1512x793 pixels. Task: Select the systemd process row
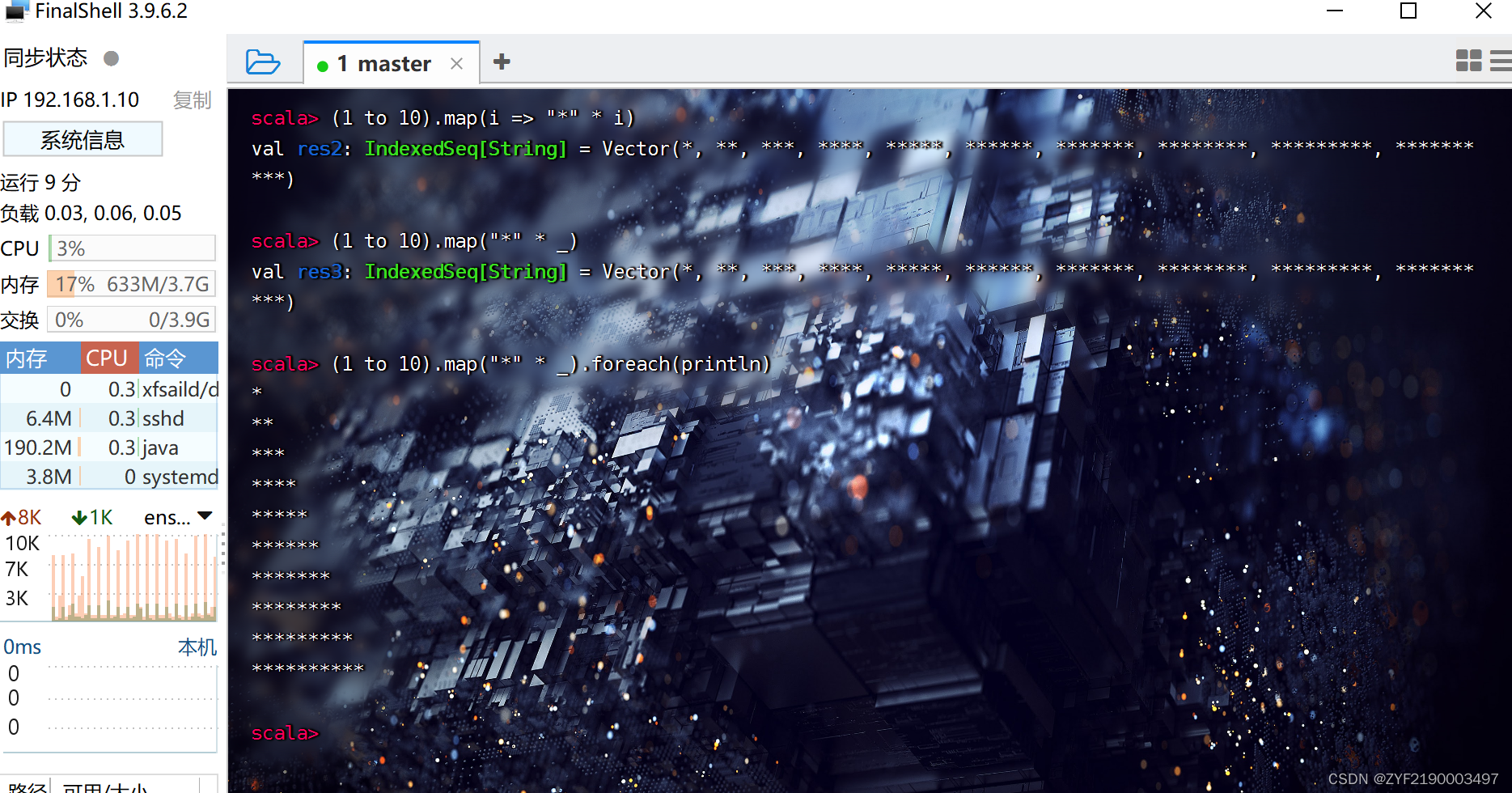tap(109, 477)
